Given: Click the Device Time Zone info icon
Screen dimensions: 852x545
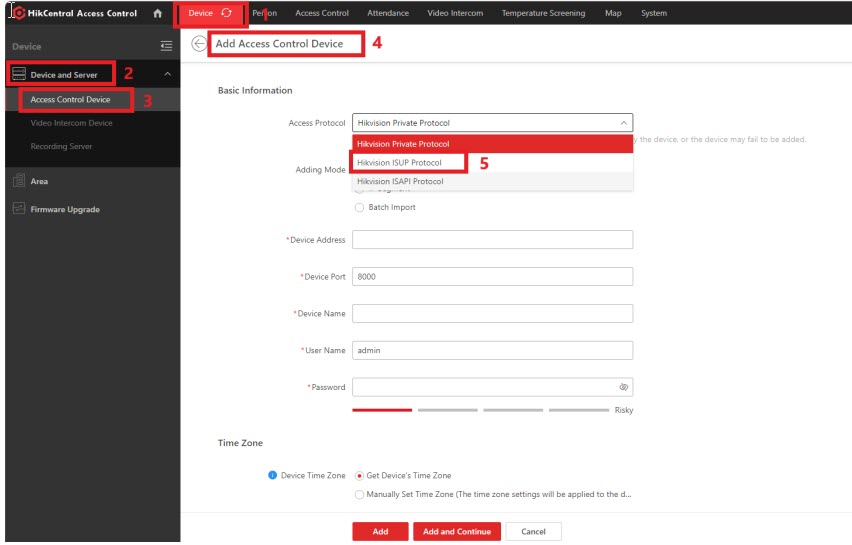Looking at the screenshot, I should [272, 476].
